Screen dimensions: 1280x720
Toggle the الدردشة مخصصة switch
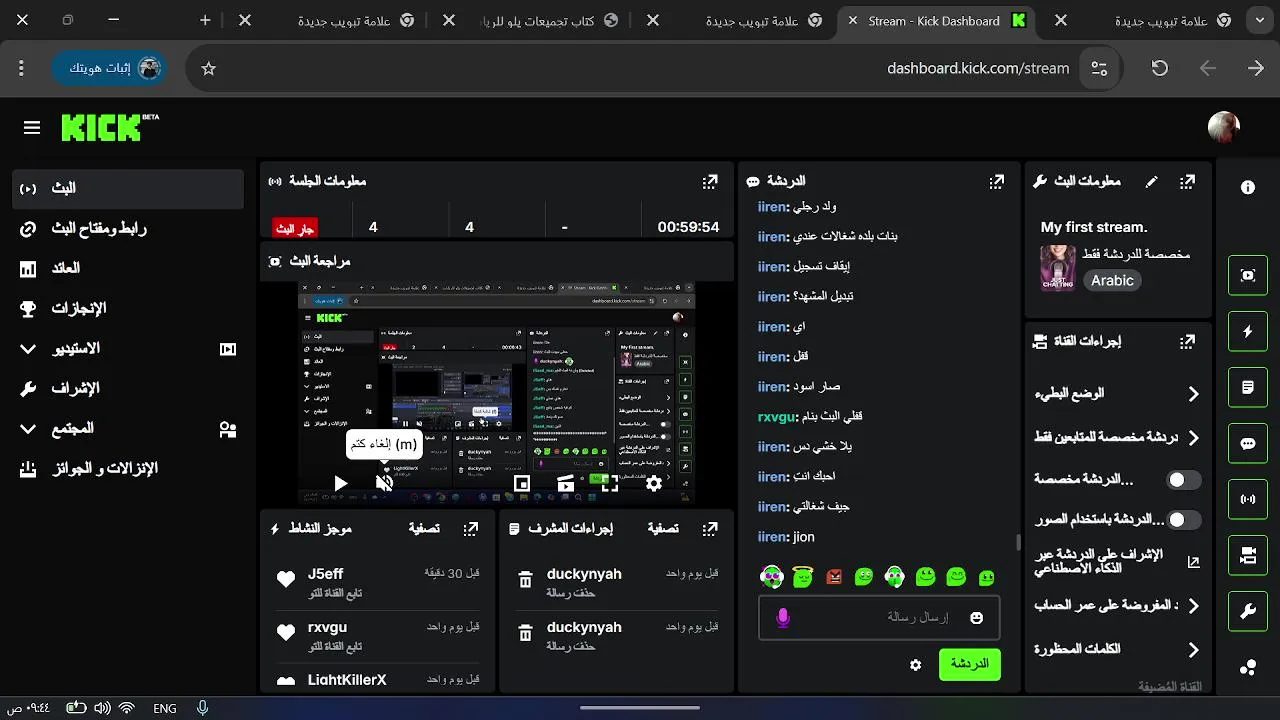pos(1184,480)
